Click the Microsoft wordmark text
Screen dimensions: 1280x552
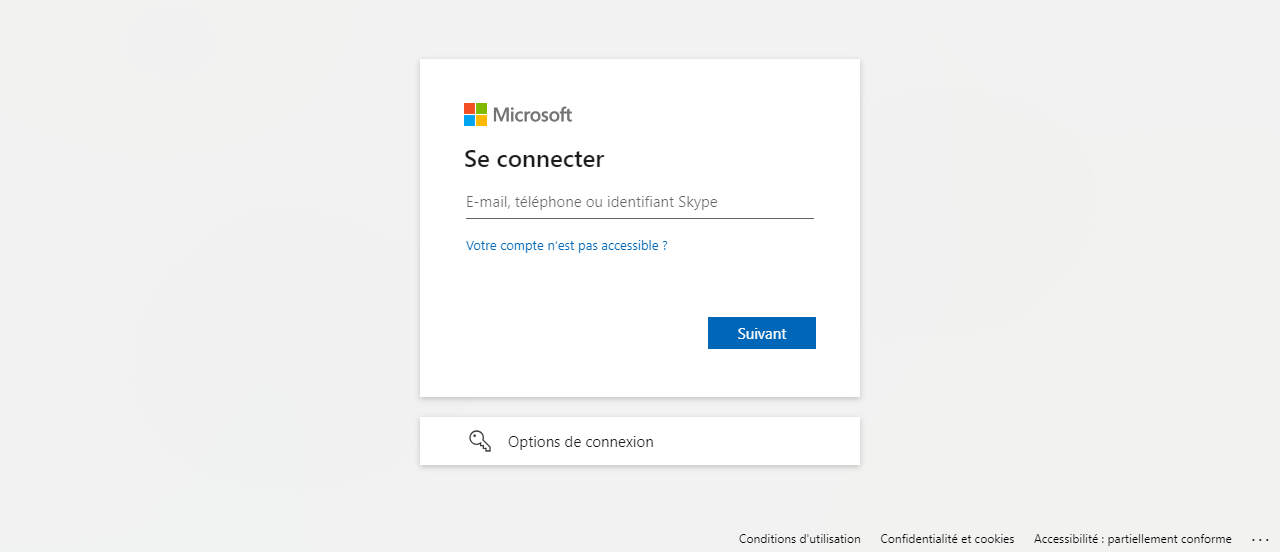coord(532,115)
